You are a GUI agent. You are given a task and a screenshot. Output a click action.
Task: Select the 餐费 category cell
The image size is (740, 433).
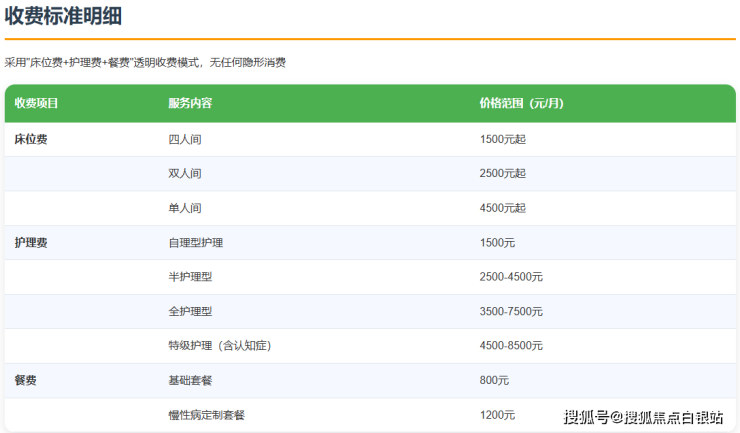tap(26, 380)
